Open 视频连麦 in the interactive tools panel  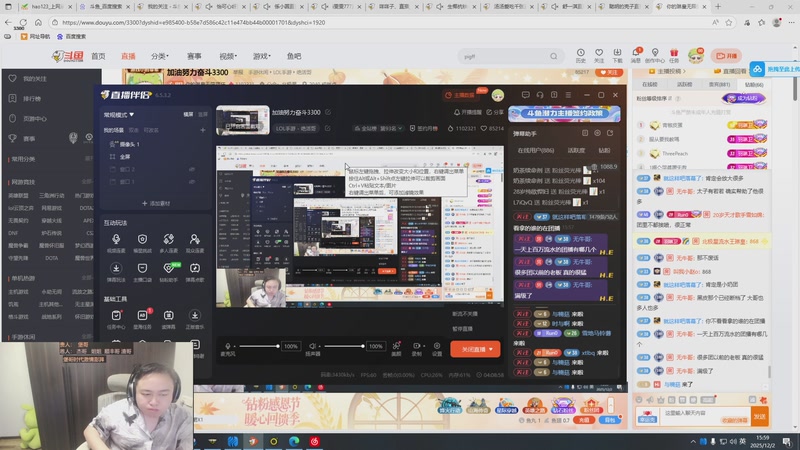click(x=116, y=242)
